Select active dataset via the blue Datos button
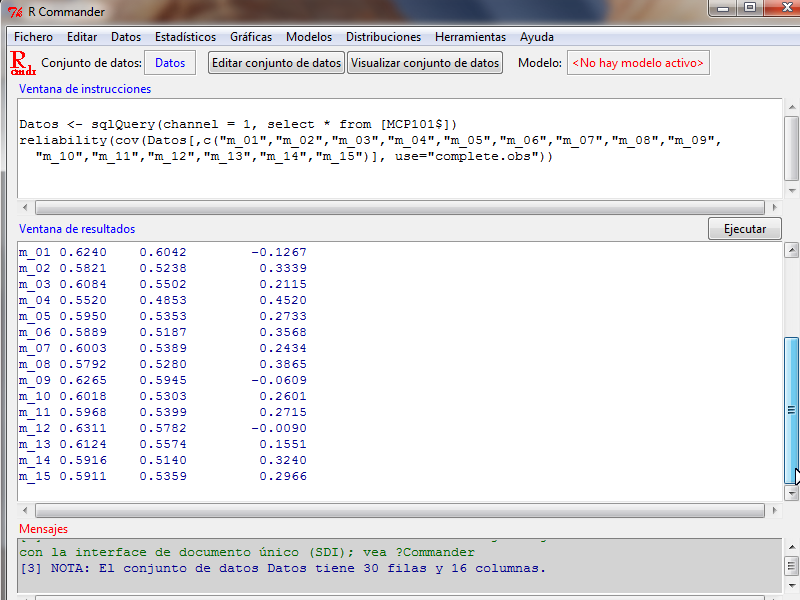This screenshot has width=800, height=600. (x=170, y=63)
